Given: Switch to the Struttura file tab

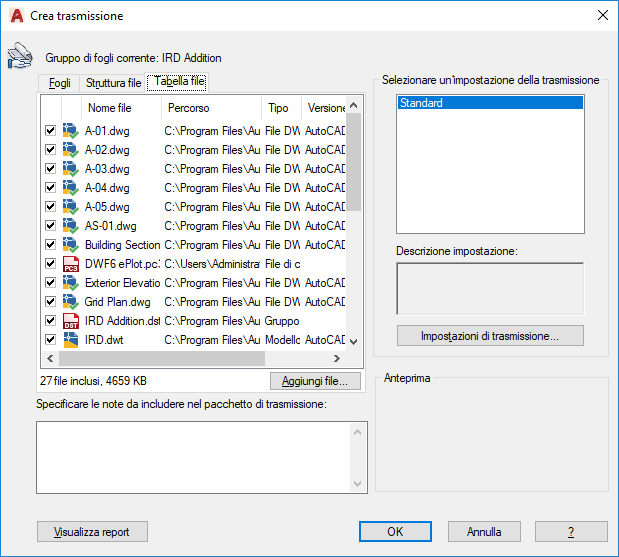Looking at the screenshot, I should [113, 83].
